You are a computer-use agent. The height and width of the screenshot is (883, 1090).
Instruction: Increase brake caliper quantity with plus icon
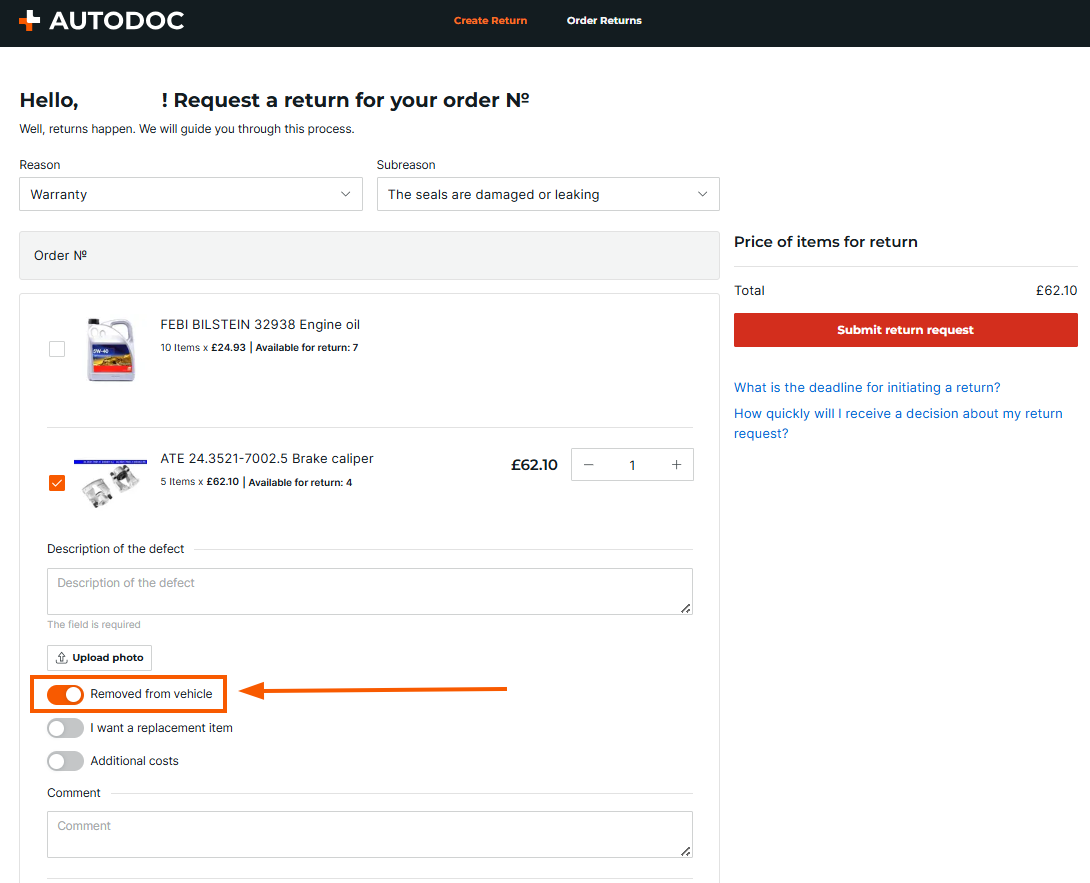[676, 465]
